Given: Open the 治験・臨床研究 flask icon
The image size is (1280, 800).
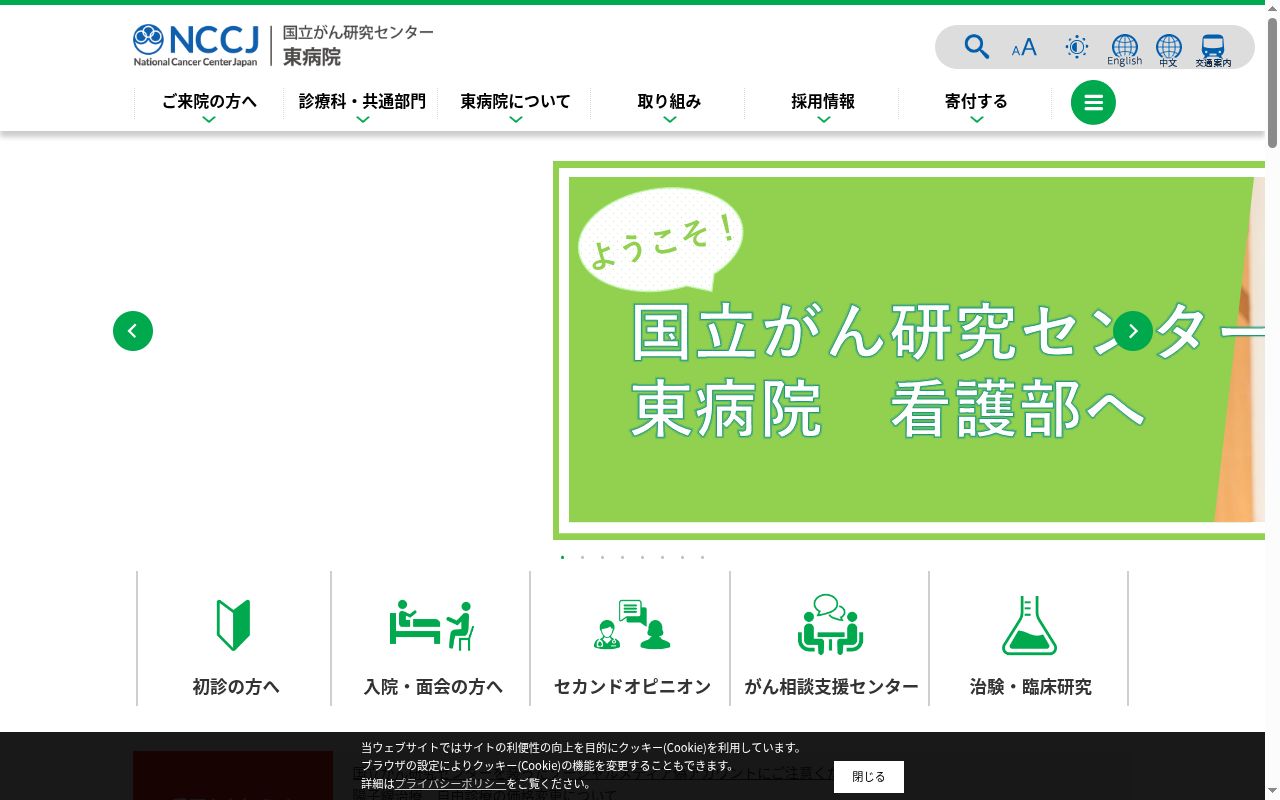Looking at the screenshot, I should coord(1029,625).
